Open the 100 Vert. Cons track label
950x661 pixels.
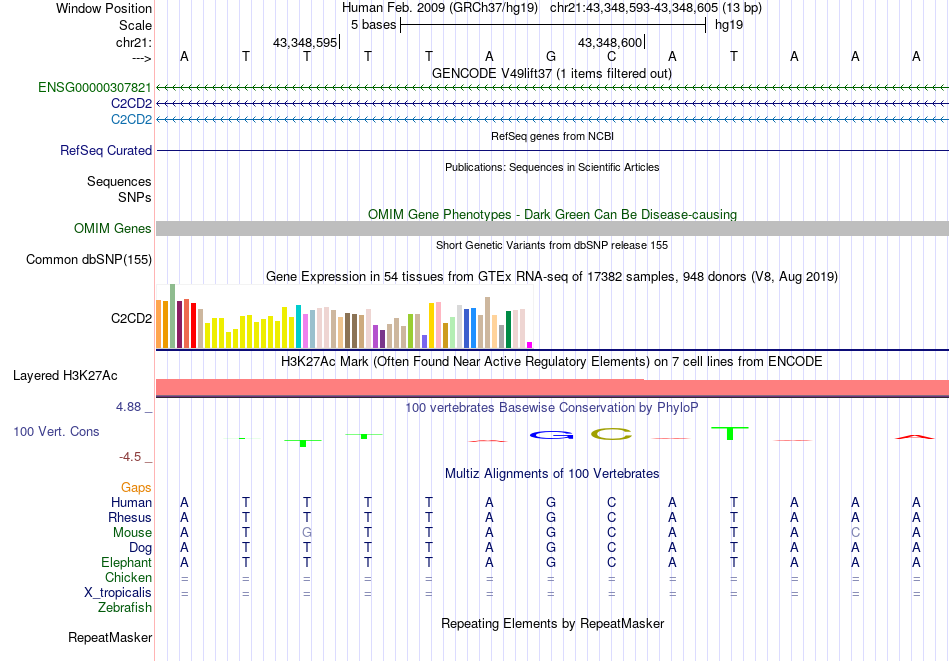[56, 431]
